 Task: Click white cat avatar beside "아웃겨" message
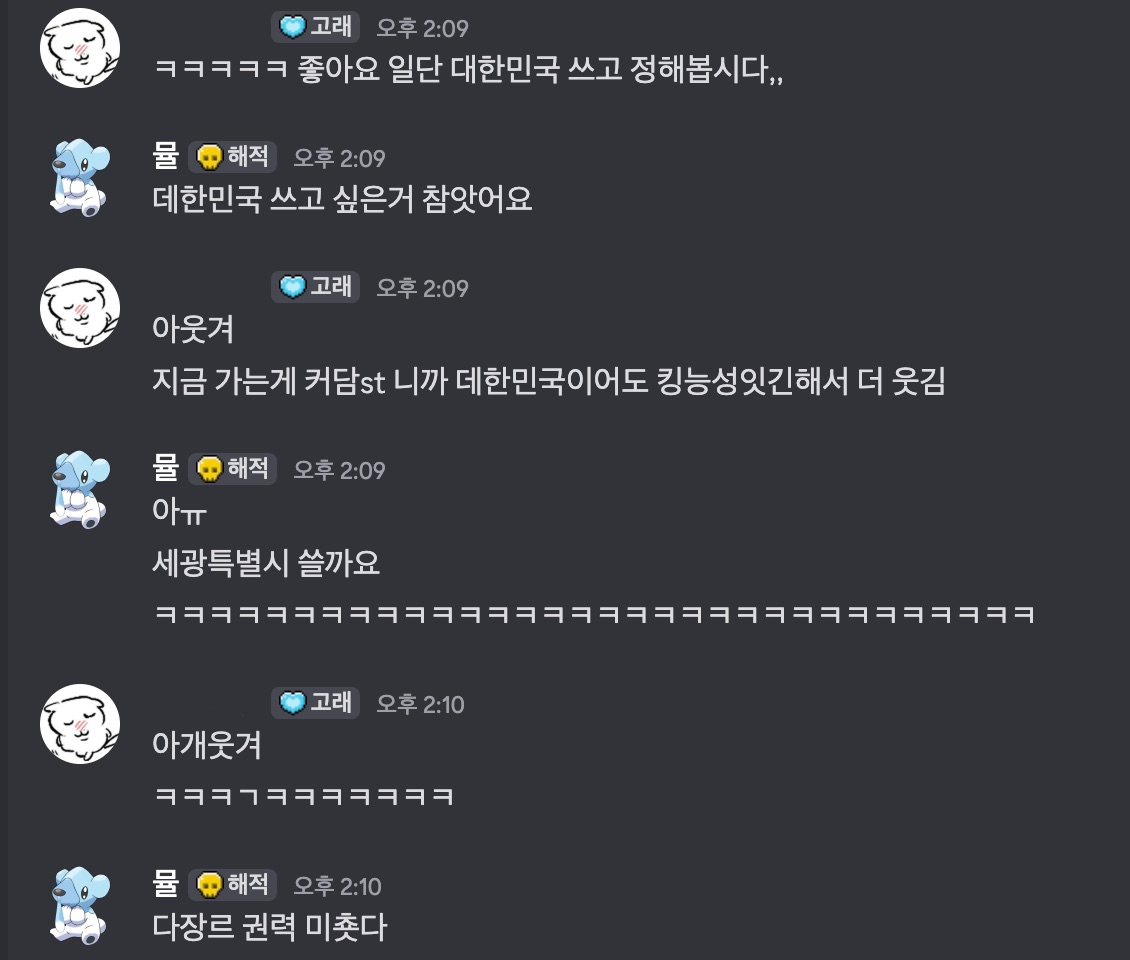(80, 308)
